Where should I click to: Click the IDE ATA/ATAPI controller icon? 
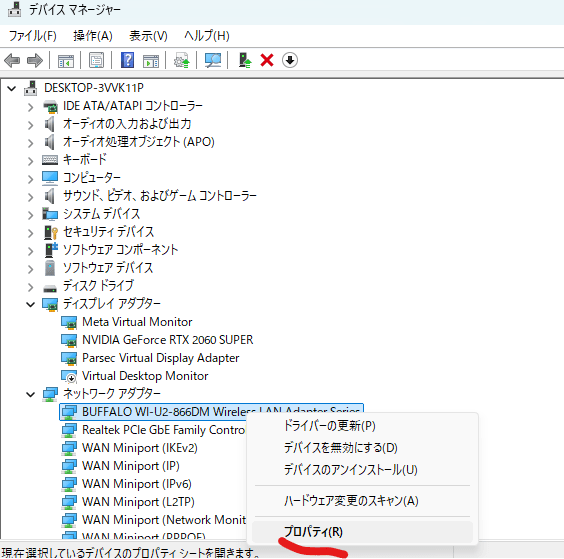50,106
